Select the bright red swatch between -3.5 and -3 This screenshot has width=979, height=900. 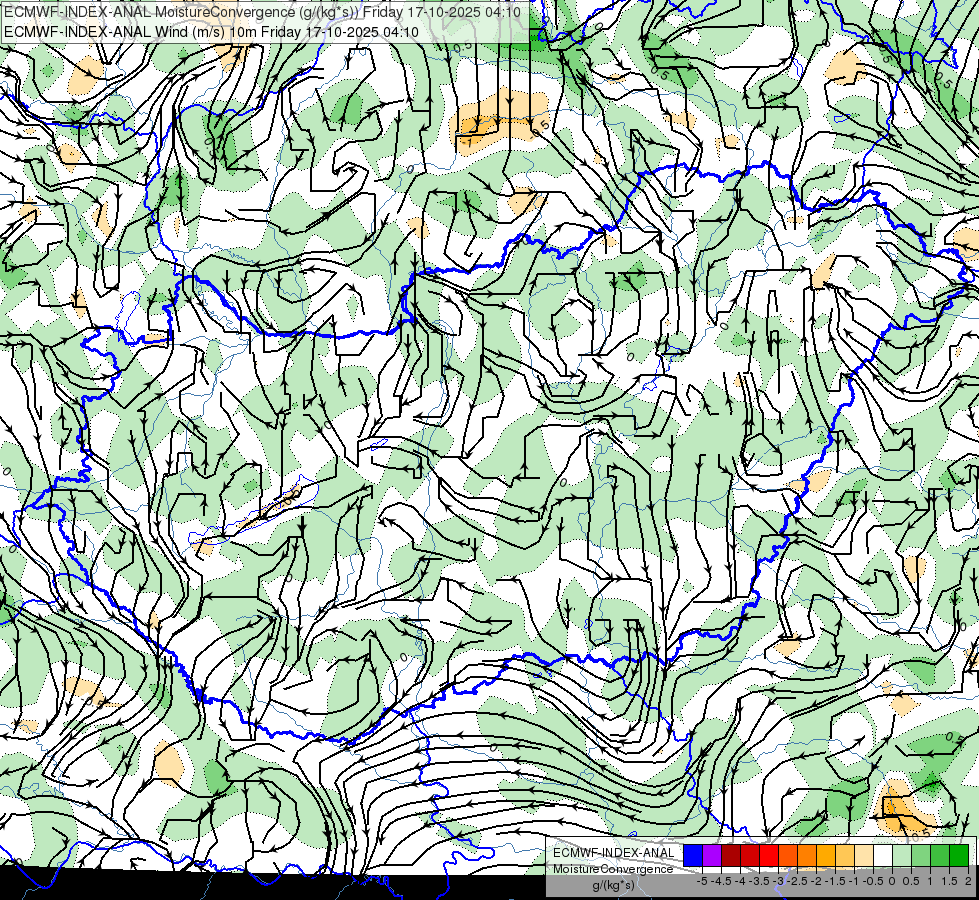(x=769, y=855)
